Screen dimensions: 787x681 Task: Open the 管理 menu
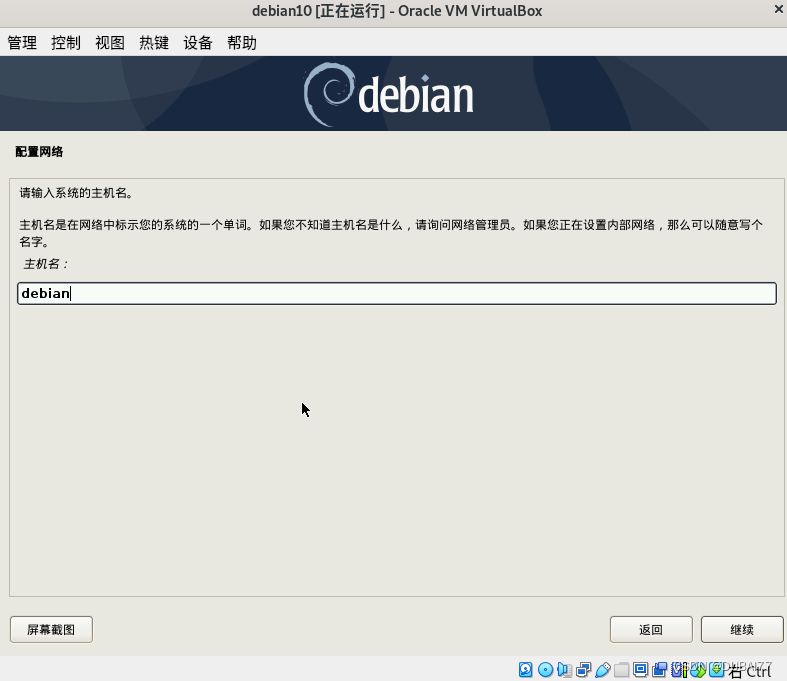(x=22, y=43)
